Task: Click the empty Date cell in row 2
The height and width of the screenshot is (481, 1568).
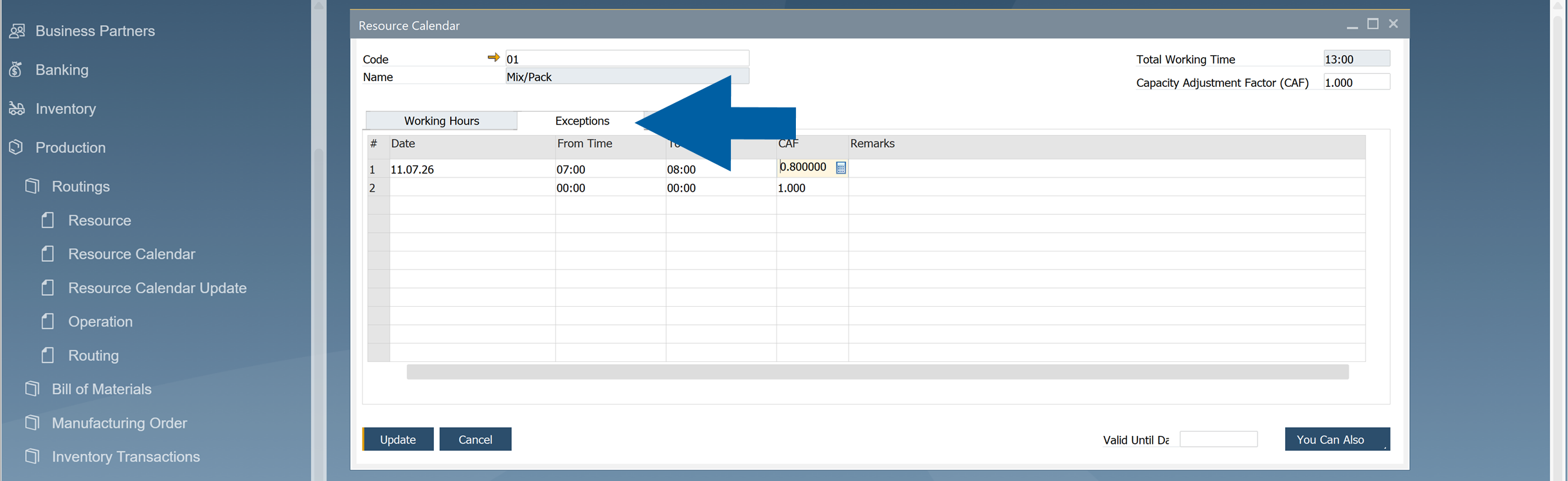Action: point(472,188)
